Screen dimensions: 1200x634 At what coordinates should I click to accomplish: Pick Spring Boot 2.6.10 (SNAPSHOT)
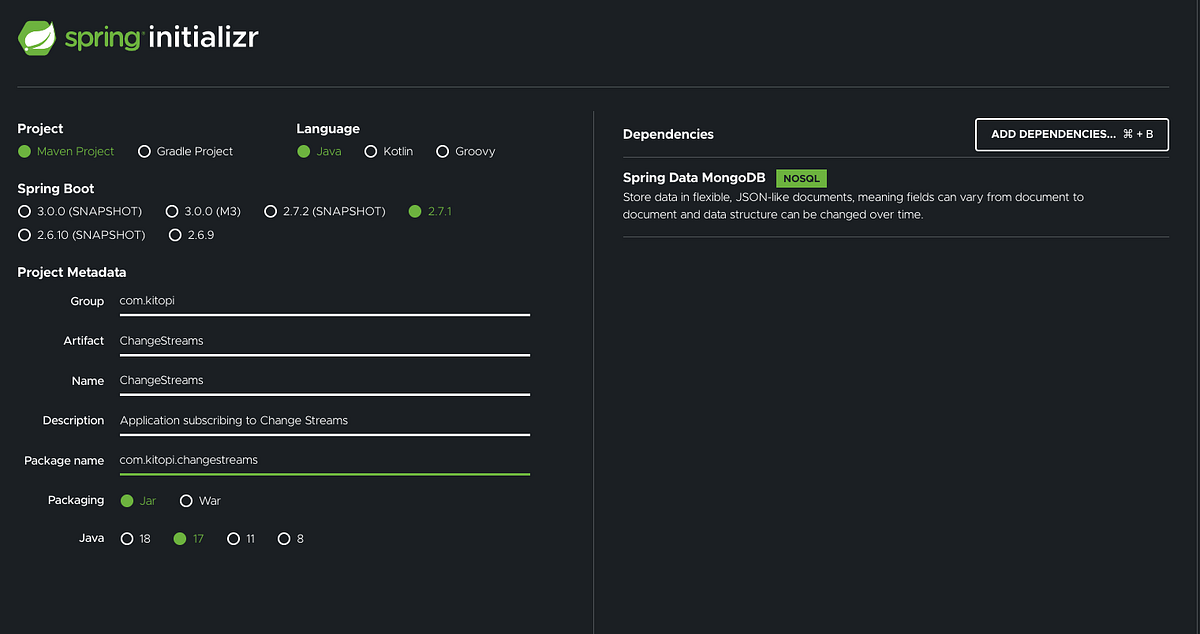tap(25, 235)
